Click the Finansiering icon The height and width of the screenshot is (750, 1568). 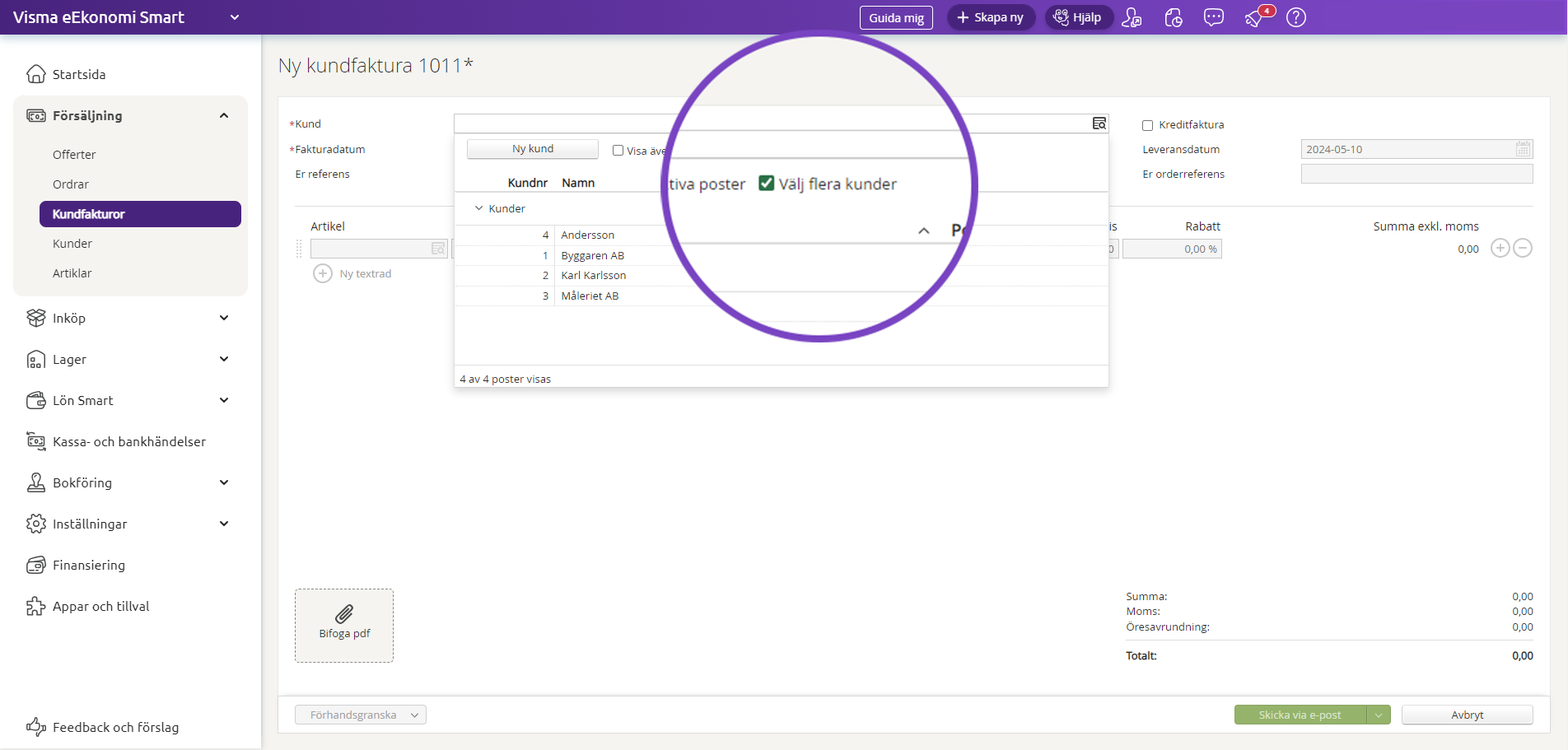36,565
